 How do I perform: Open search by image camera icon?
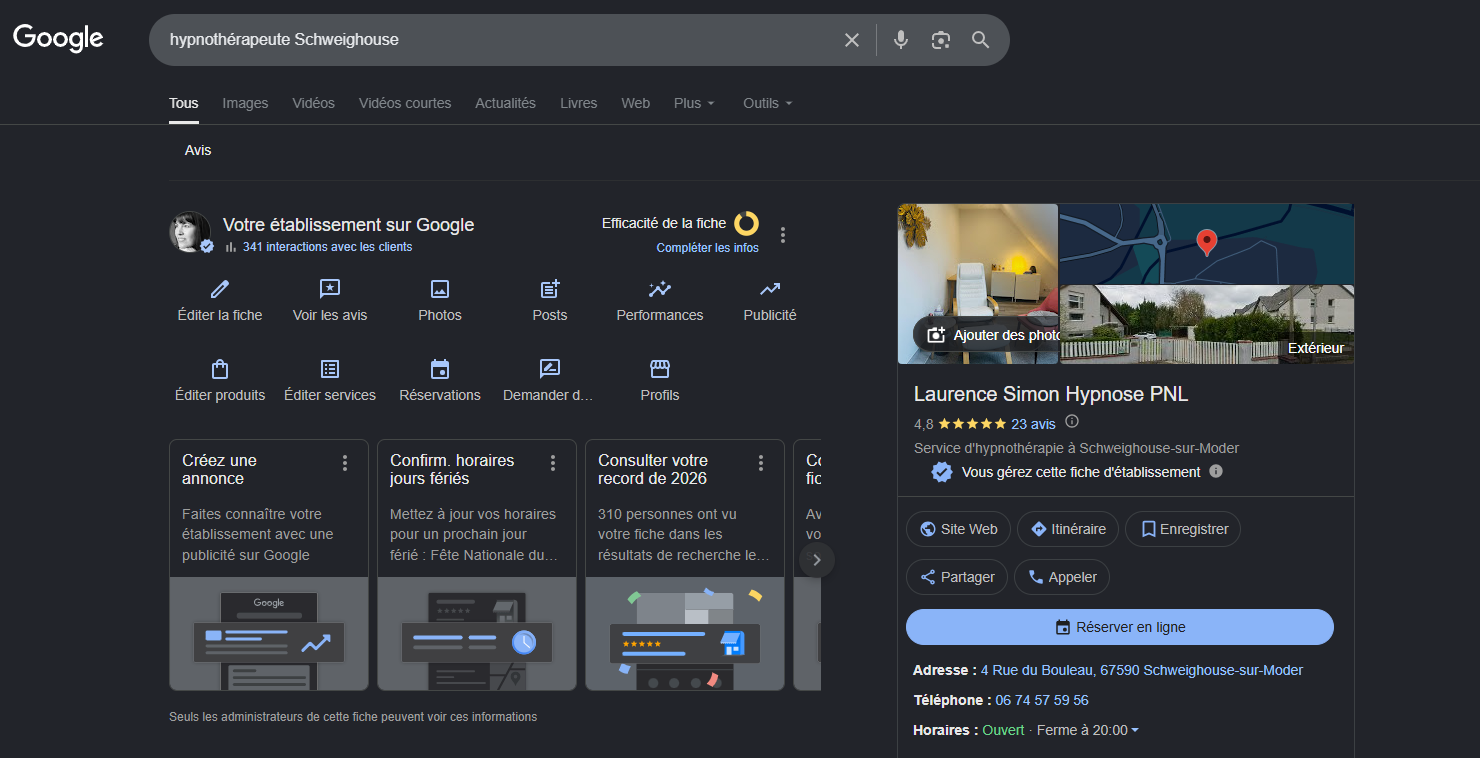(x=940, y=40)
